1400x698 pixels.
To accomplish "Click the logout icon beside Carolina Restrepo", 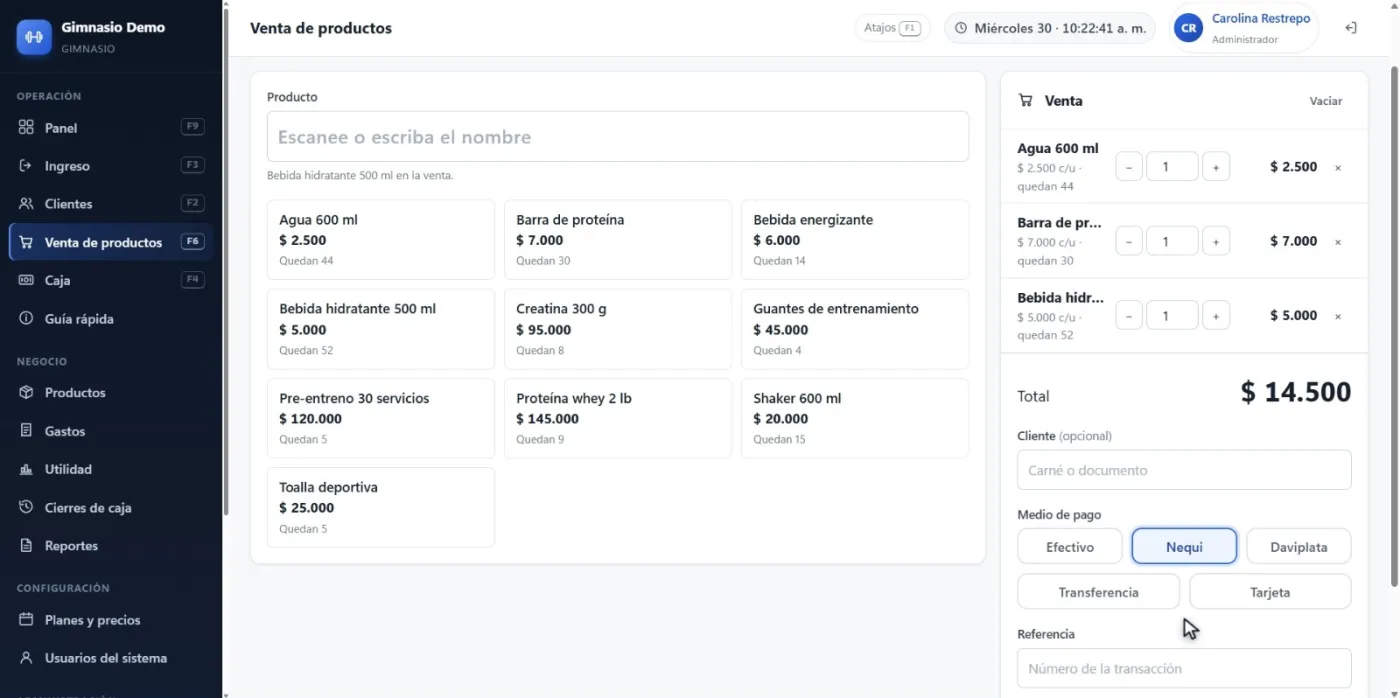I will 1350,28.
